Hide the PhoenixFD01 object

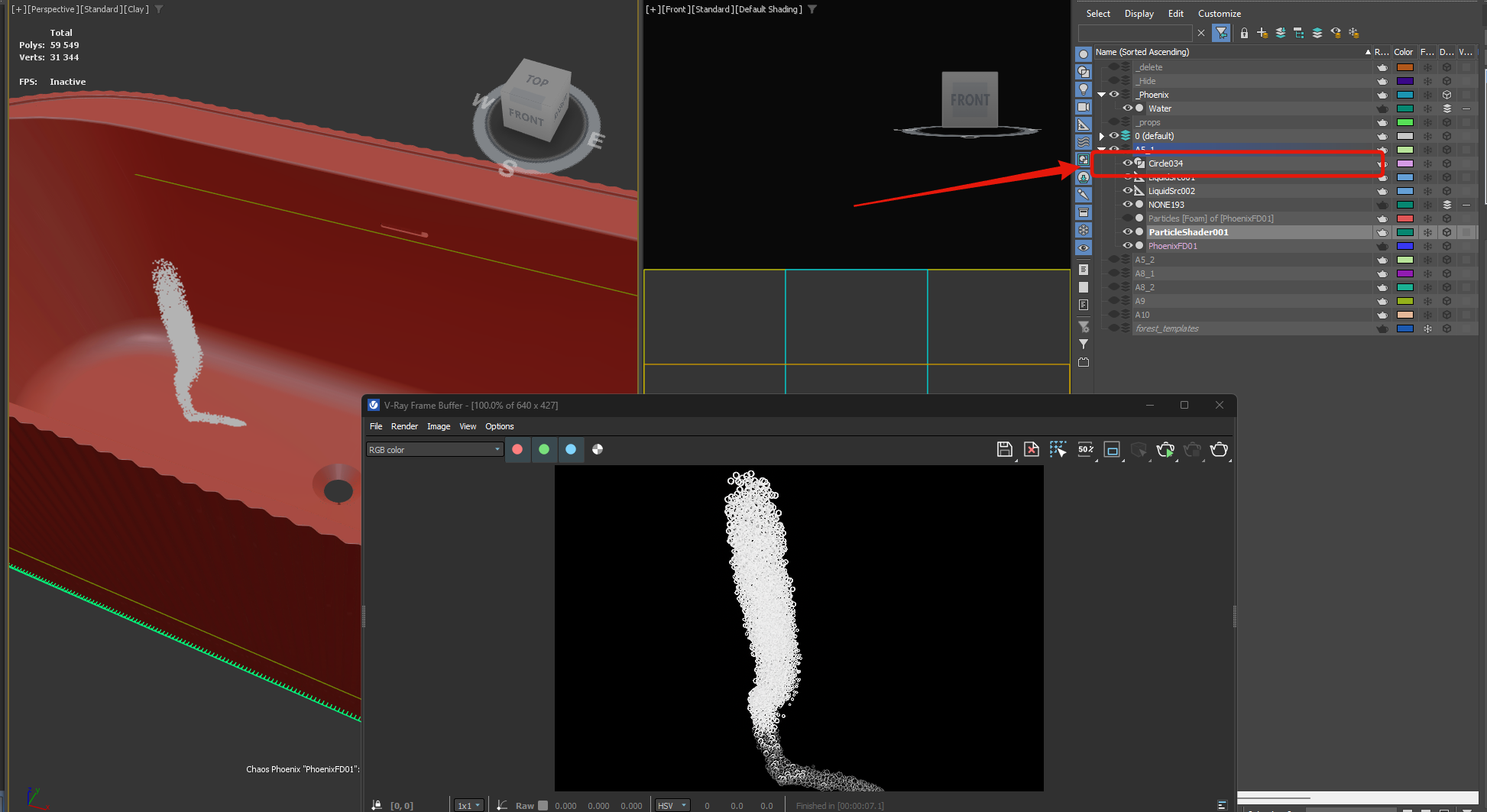tap(1127, 245)
